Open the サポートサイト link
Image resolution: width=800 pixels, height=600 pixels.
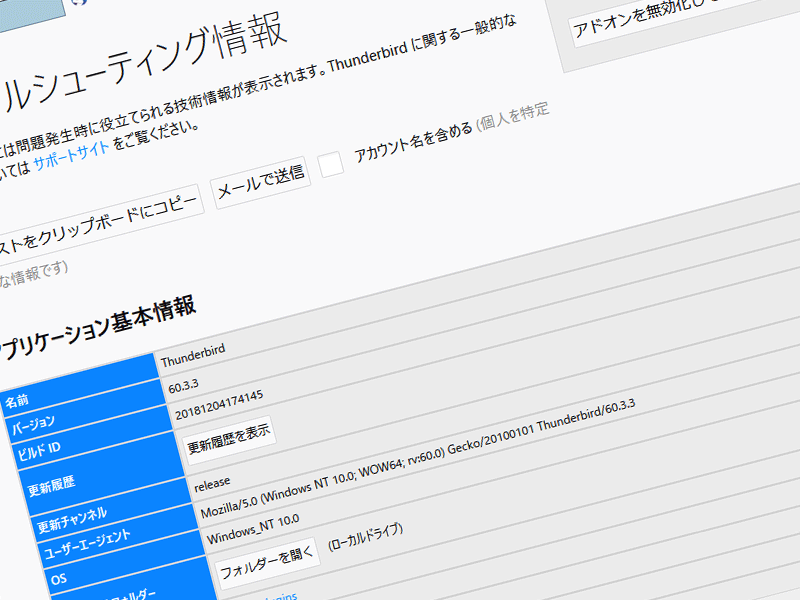coord(71,157)
